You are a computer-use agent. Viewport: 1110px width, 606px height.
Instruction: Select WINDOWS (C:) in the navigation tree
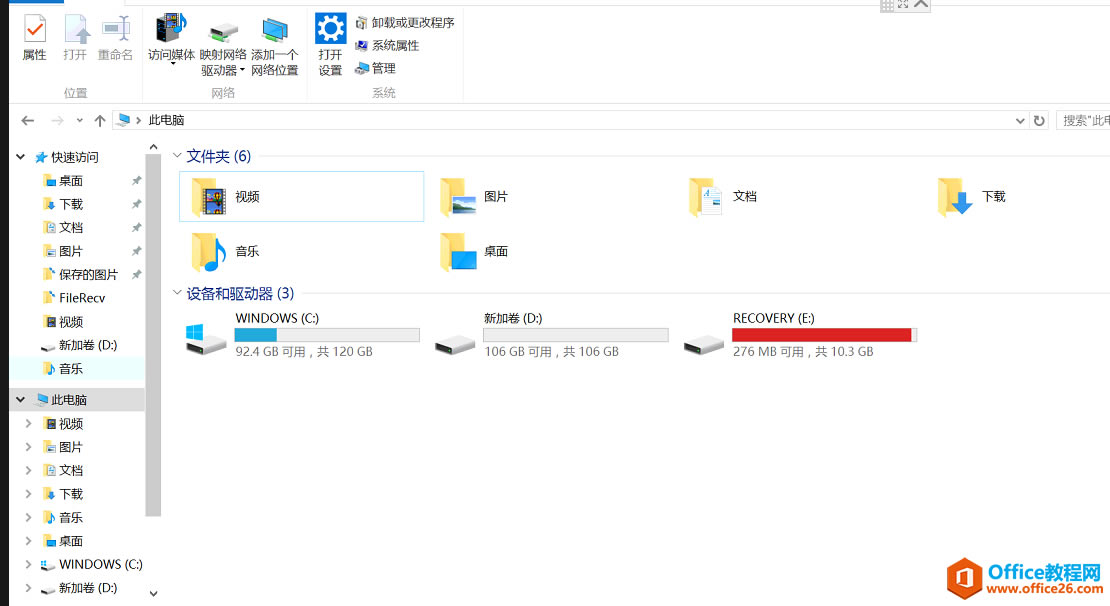[x=101, y=564]
